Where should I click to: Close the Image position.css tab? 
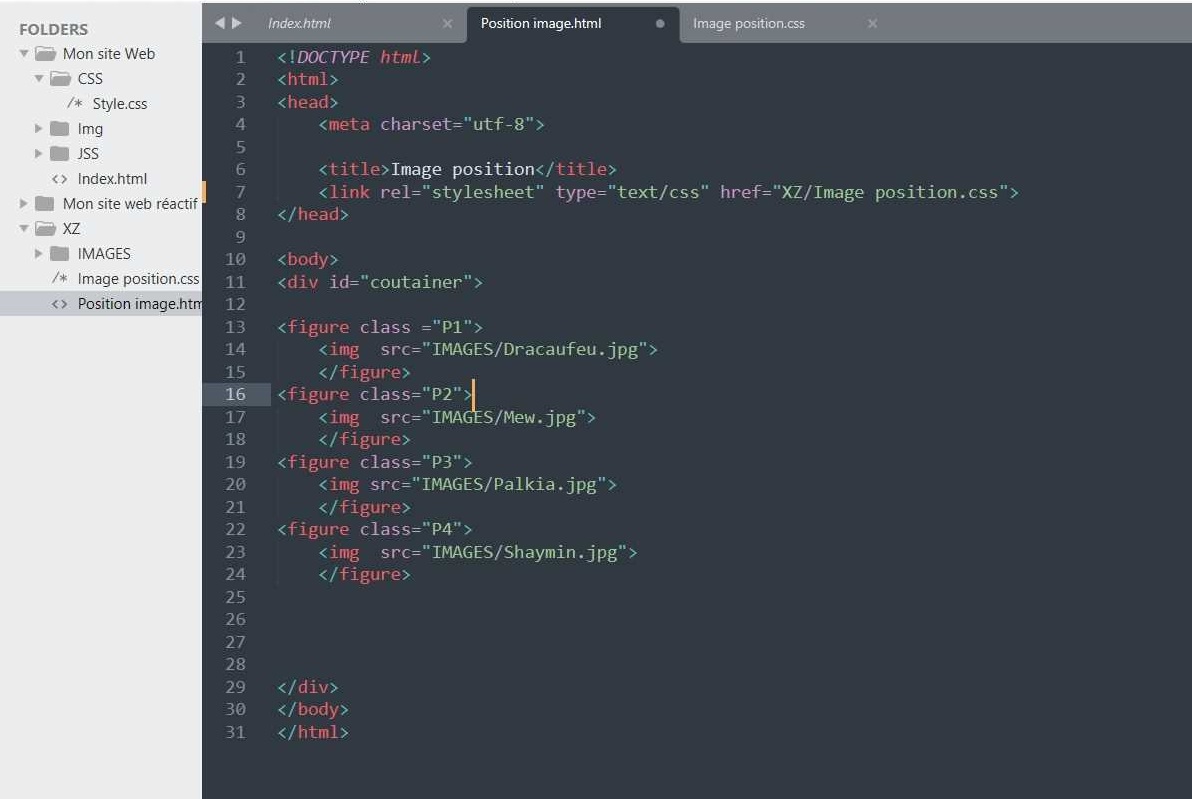(873, 24)
